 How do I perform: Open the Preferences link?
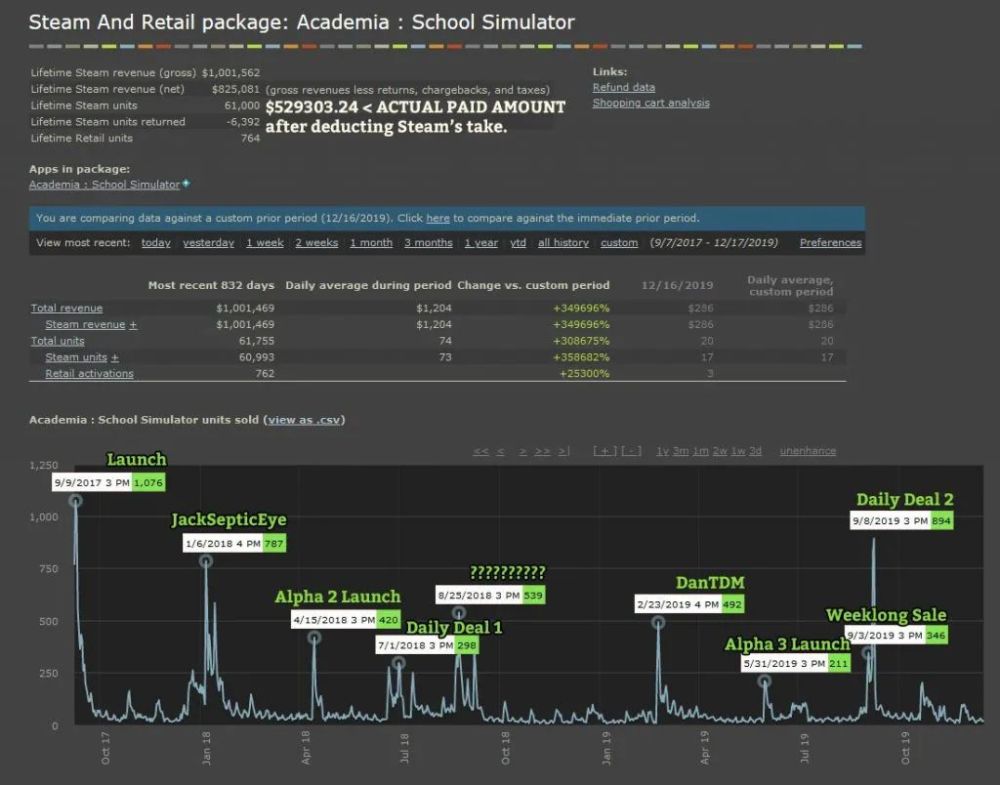(x=830, y=243)
